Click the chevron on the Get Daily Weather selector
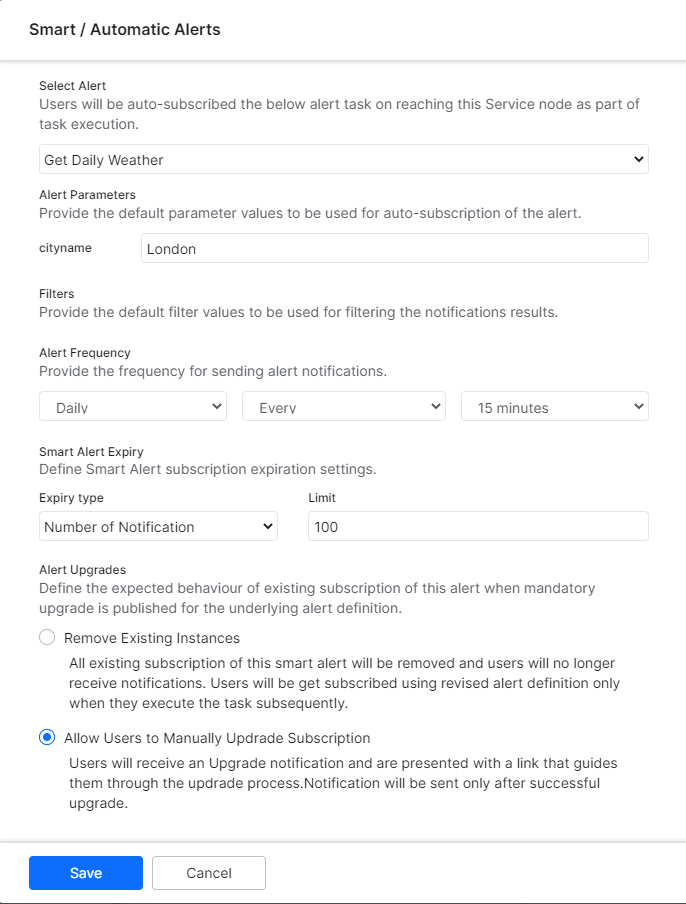The image size is (686, 904). [x=638, y=158]
